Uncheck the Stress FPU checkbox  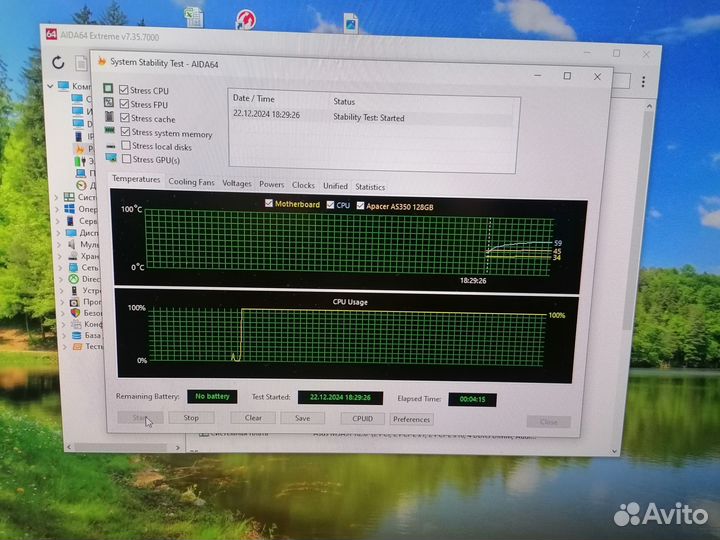[x=124, y=104]
